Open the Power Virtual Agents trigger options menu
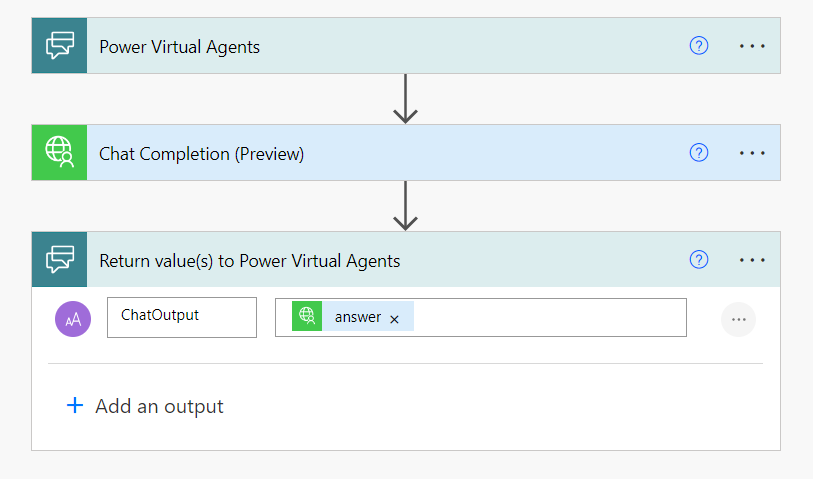The image size is (813, 479). tap(752, 46)
